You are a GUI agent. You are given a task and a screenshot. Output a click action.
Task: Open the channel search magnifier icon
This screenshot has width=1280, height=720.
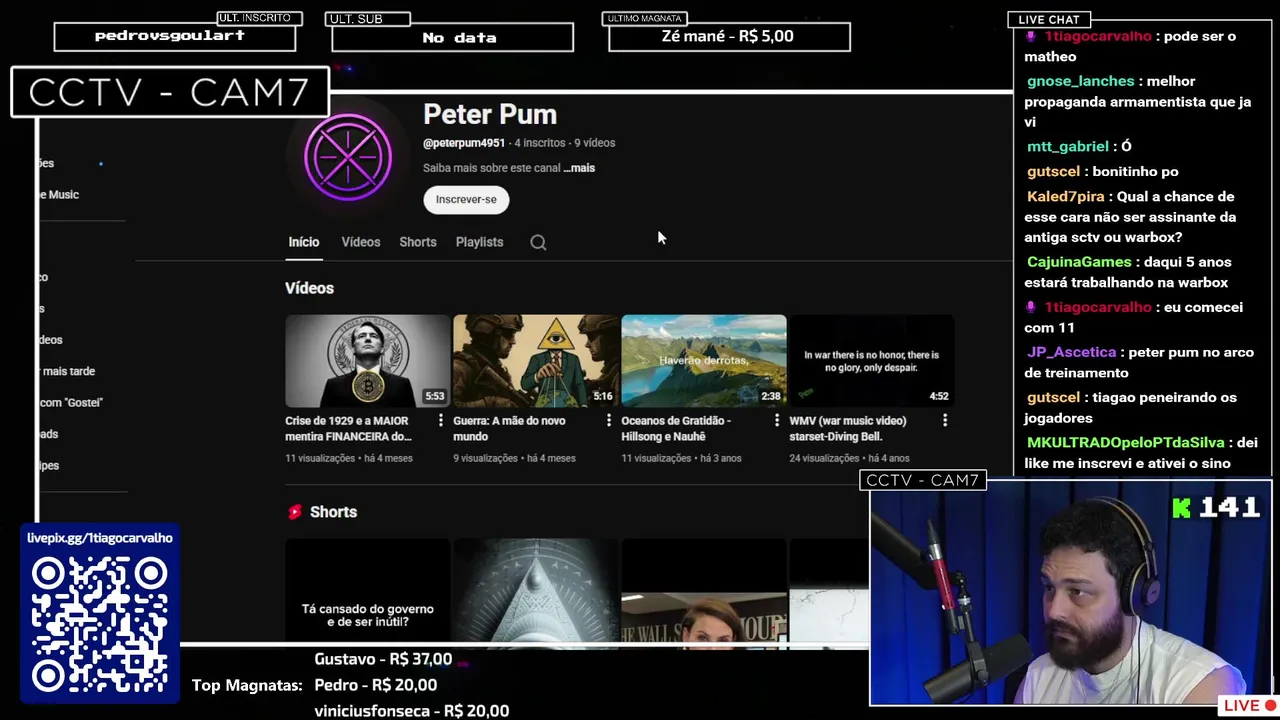click(538, 242)
